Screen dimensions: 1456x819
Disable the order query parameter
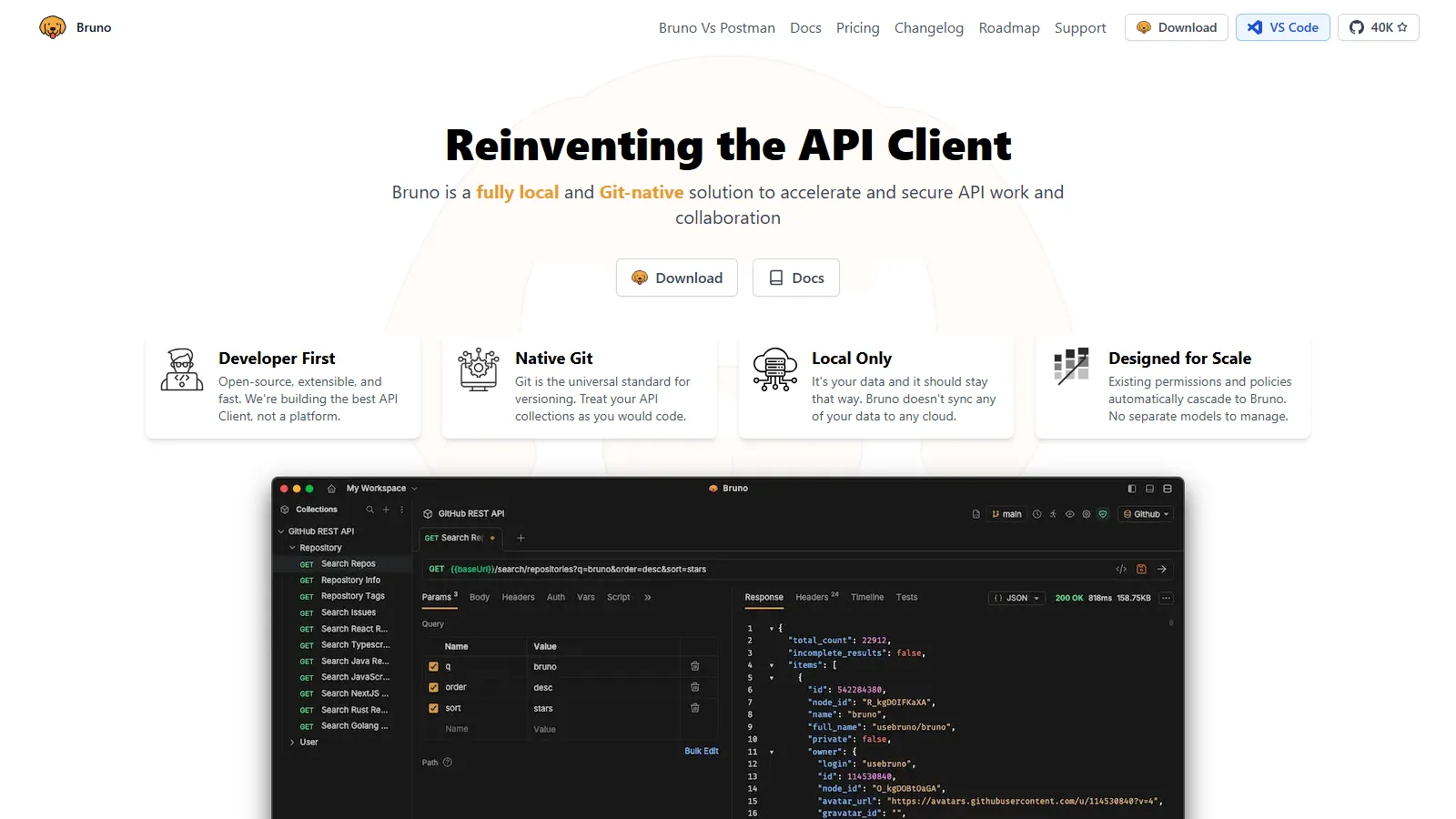coord(434,687)
